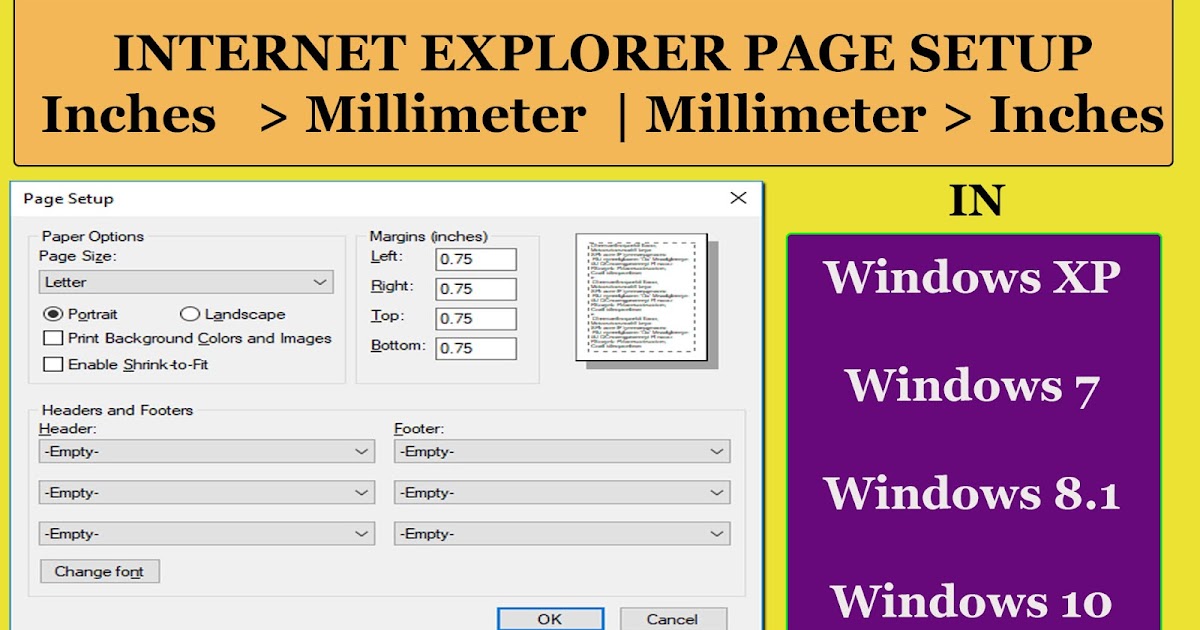
Task: Enable Shrink-to-Fit option
Action: 51,363
